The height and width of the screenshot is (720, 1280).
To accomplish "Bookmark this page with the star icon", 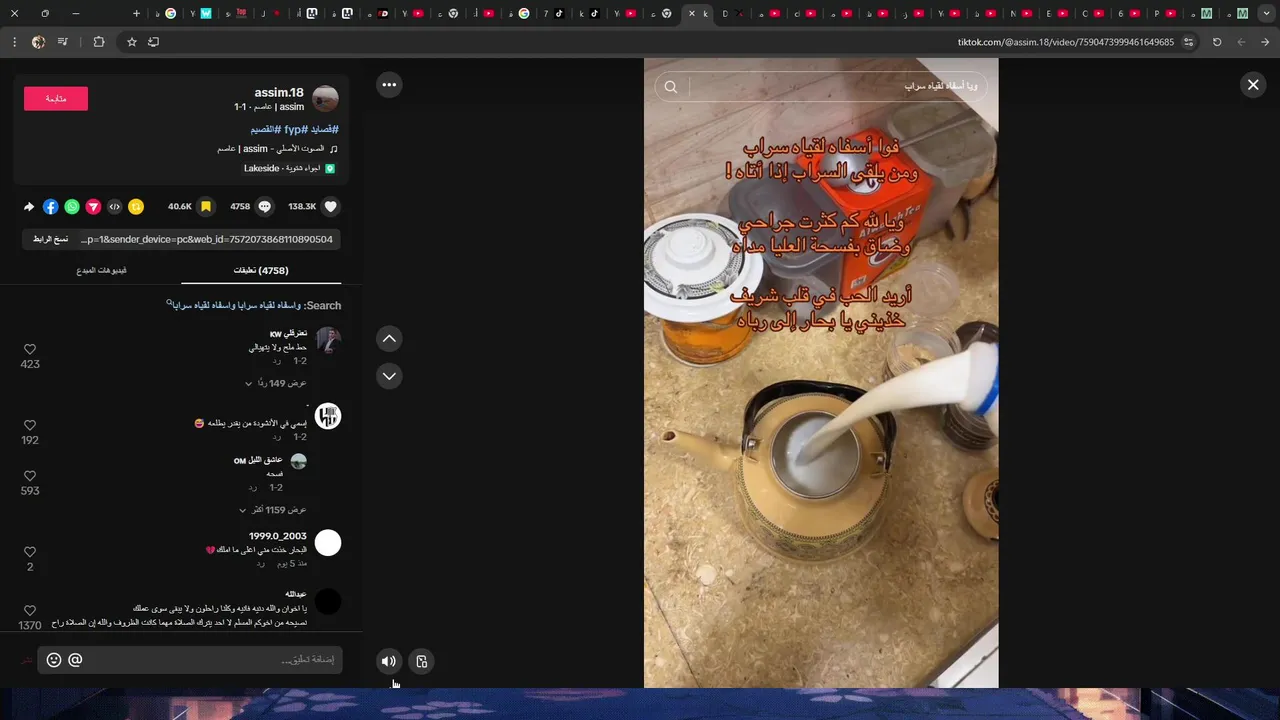I will [x=131, y=42].
